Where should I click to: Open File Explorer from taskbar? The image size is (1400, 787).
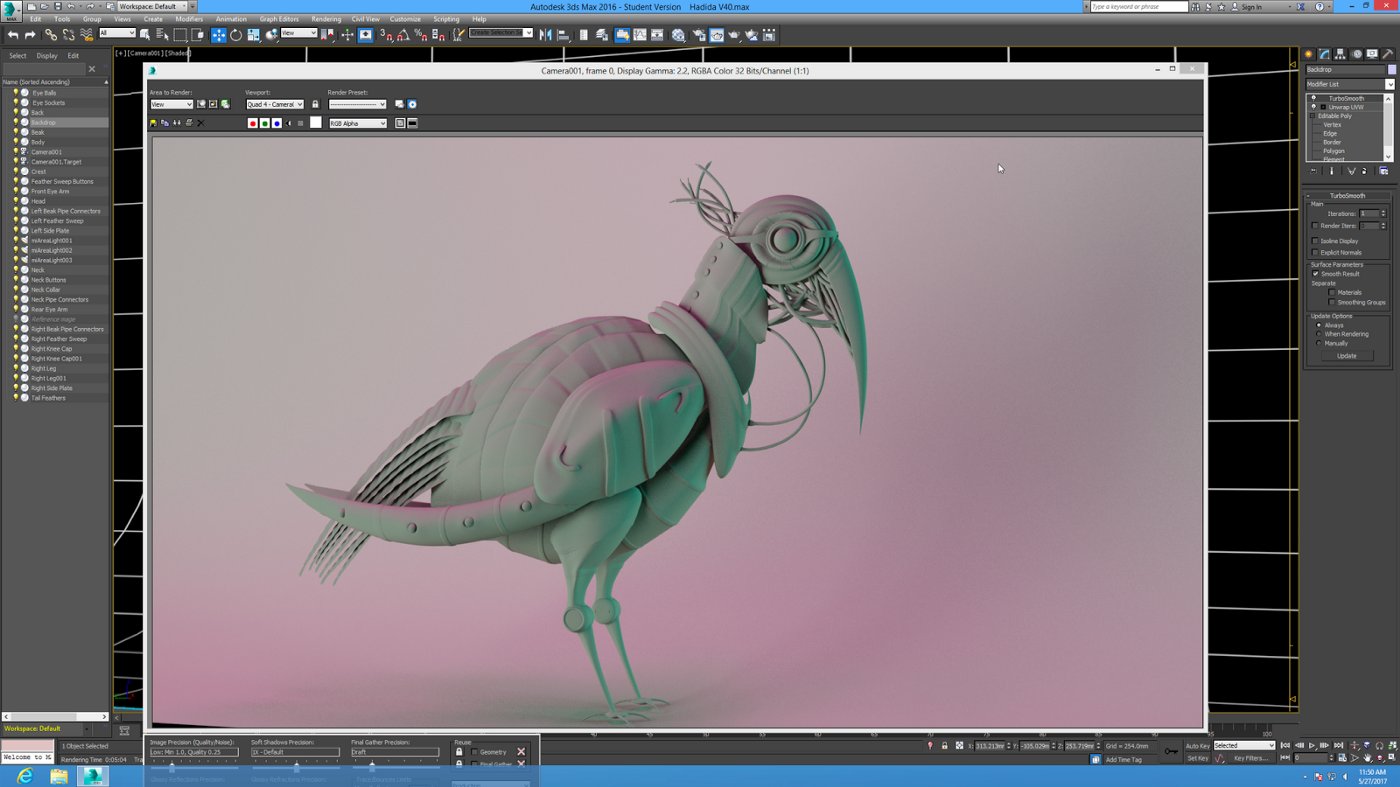pyautogui.click(x=59, y=776)
